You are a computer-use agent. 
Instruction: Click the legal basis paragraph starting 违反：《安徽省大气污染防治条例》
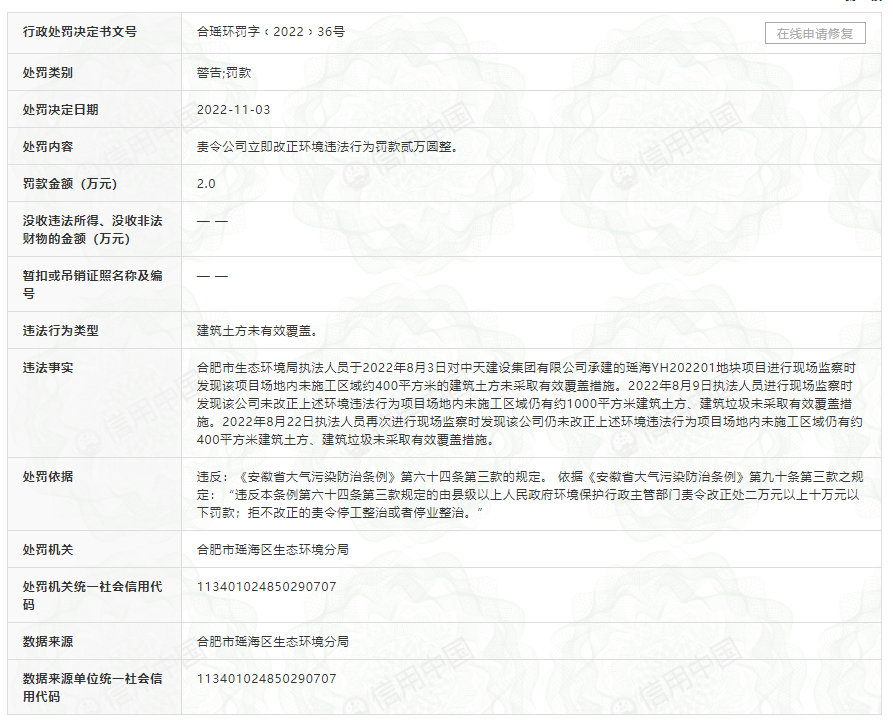tap(530, 495)
